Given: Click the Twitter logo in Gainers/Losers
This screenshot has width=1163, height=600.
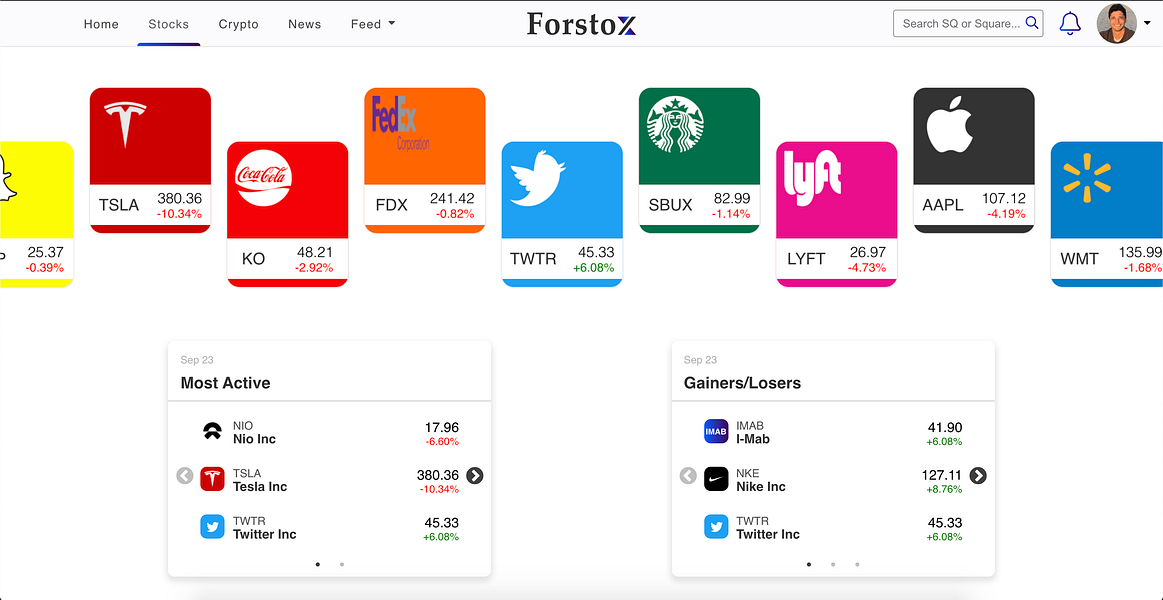Looking at the screenshot, I should tap(716, 527).
